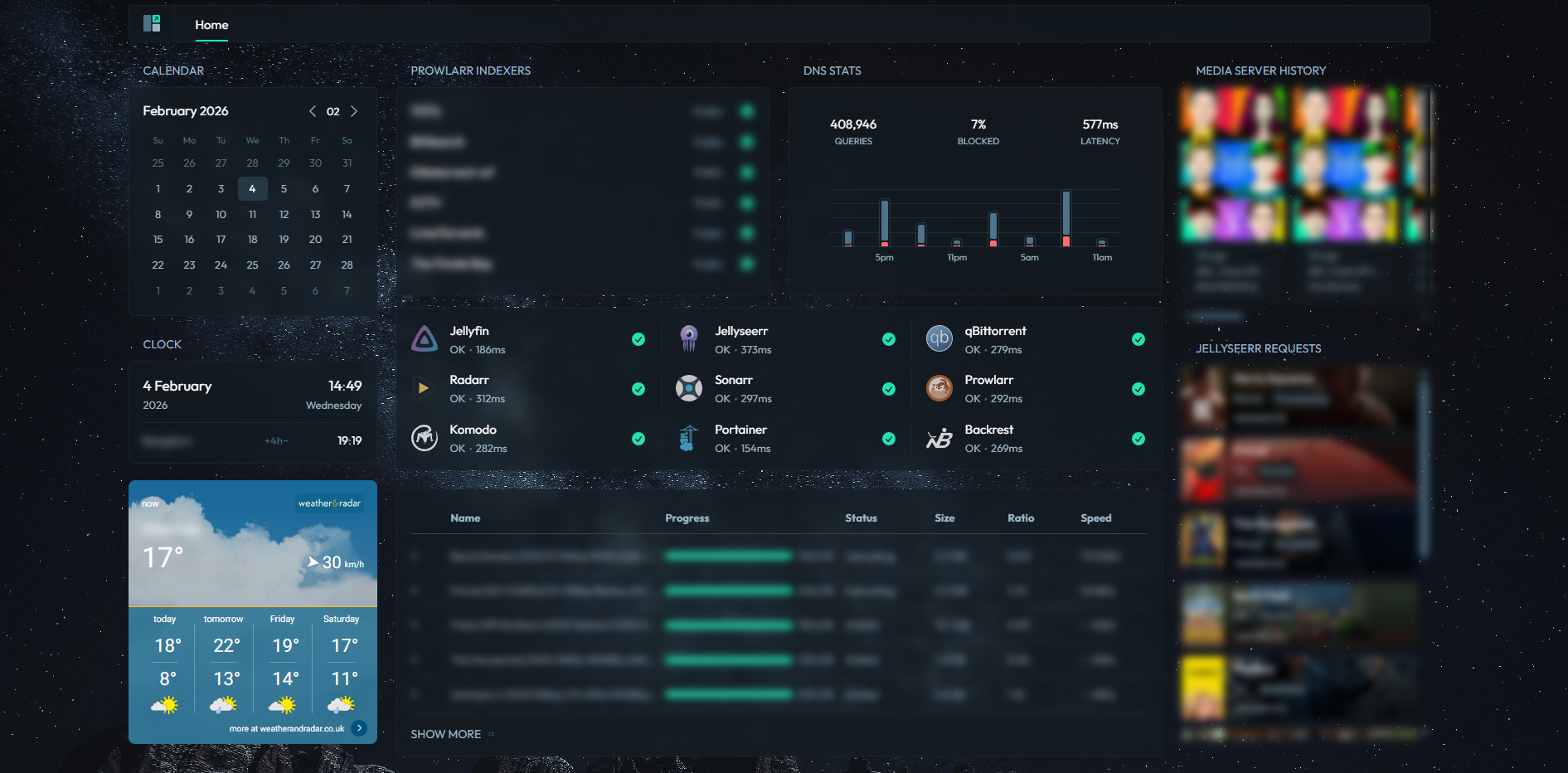
Task: Click Radarr green status checkmark
Action: 638,389
